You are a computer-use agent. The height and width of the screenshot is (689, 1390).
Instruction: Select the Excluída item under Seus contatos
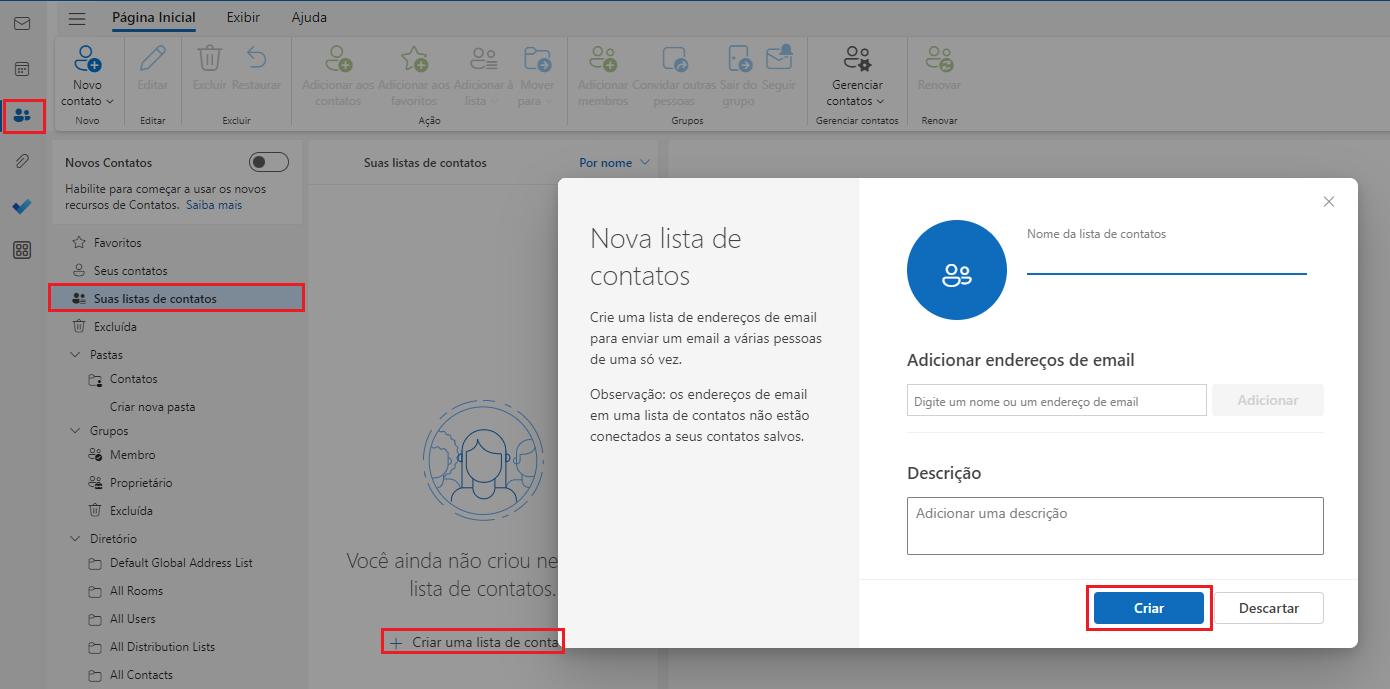pos(177,327)
